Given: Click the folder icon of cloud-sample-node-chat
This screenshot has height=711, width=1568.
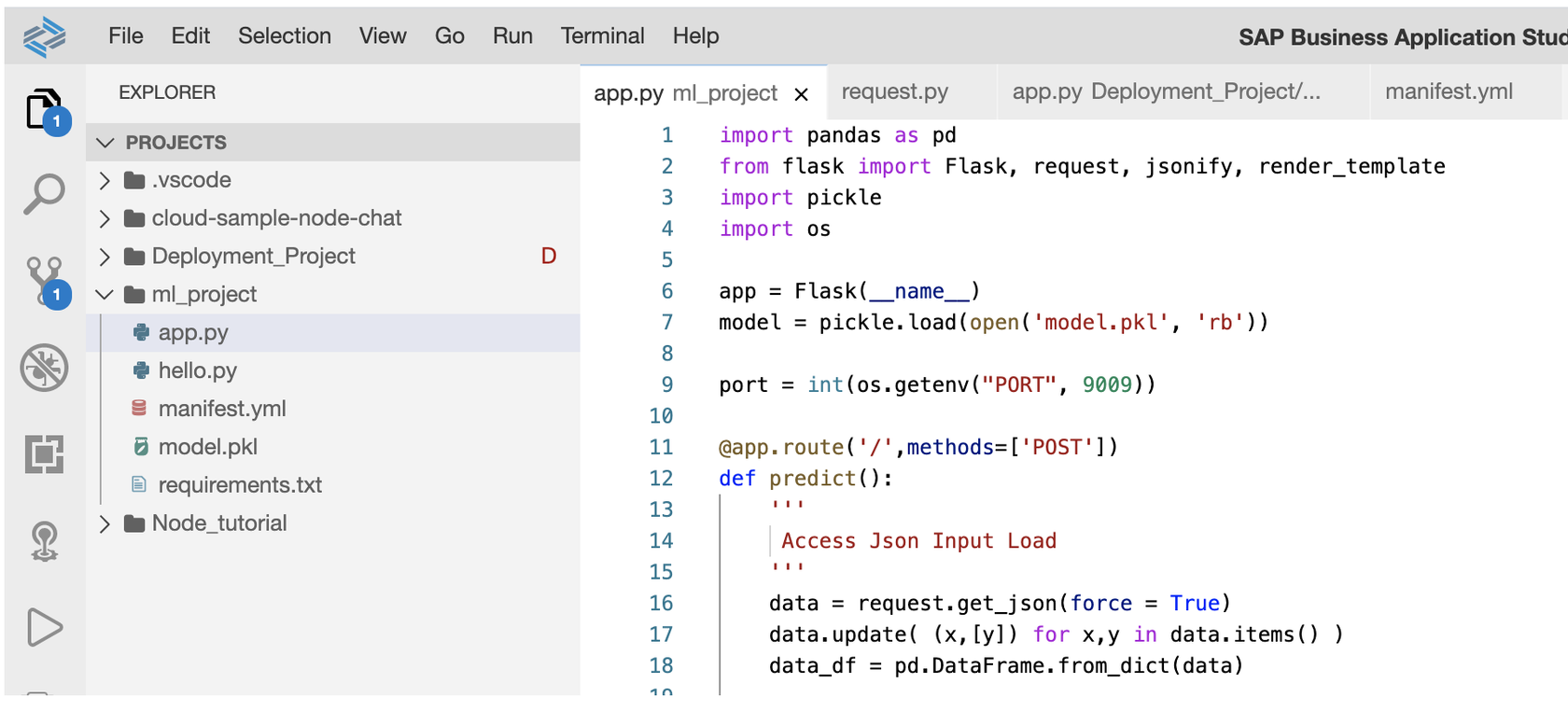Looking at the screenshot, I should coord(134,218).
